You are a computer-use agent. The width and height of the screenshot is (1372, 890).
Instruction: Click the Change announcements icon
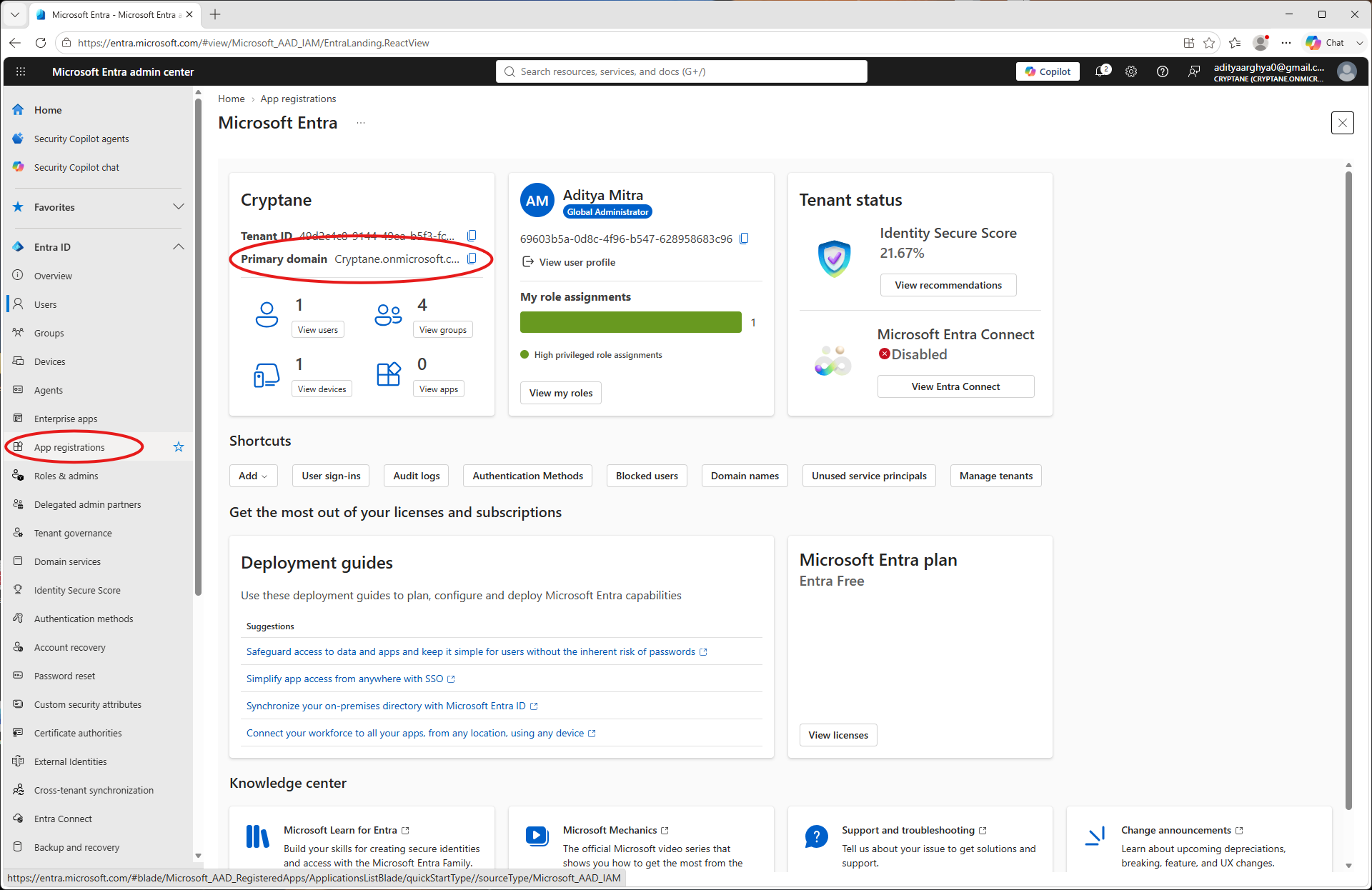coord(1095,836)
